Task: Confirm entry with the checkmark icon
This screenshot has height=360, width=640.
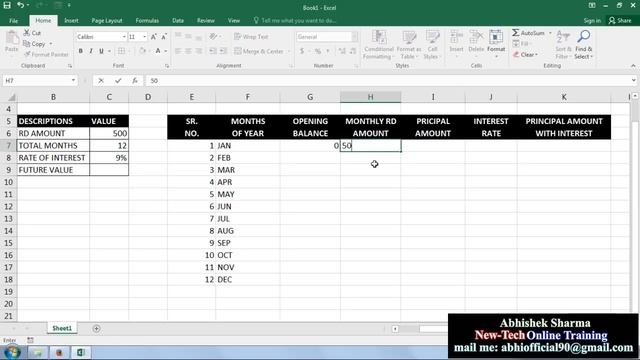Action: pyautogui.click(x=118, y=81)
